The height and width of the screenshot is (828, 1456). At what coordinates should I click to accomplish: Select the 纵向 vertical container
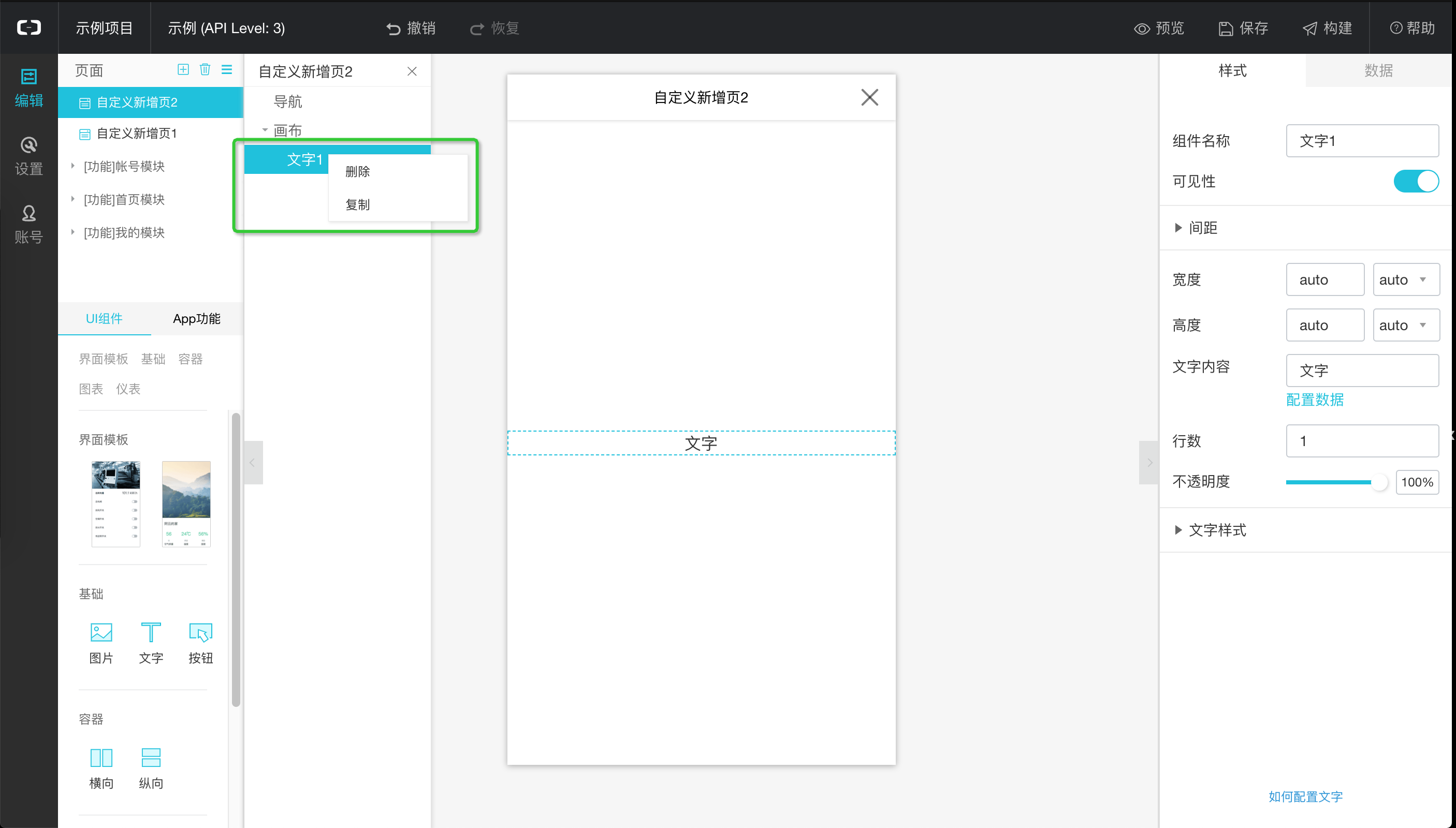pos(151,770)
